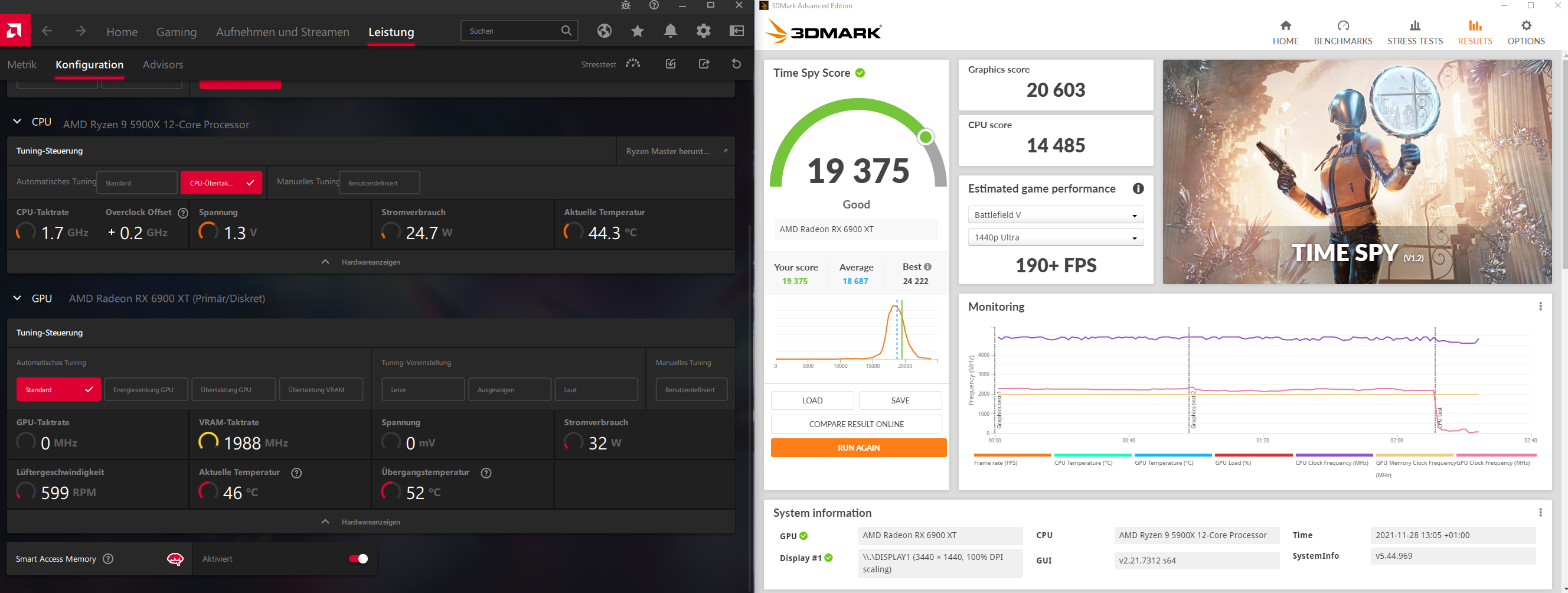Collapse the GPU section chevron
Screen dimensions: 1568x593
pos(17,298)
